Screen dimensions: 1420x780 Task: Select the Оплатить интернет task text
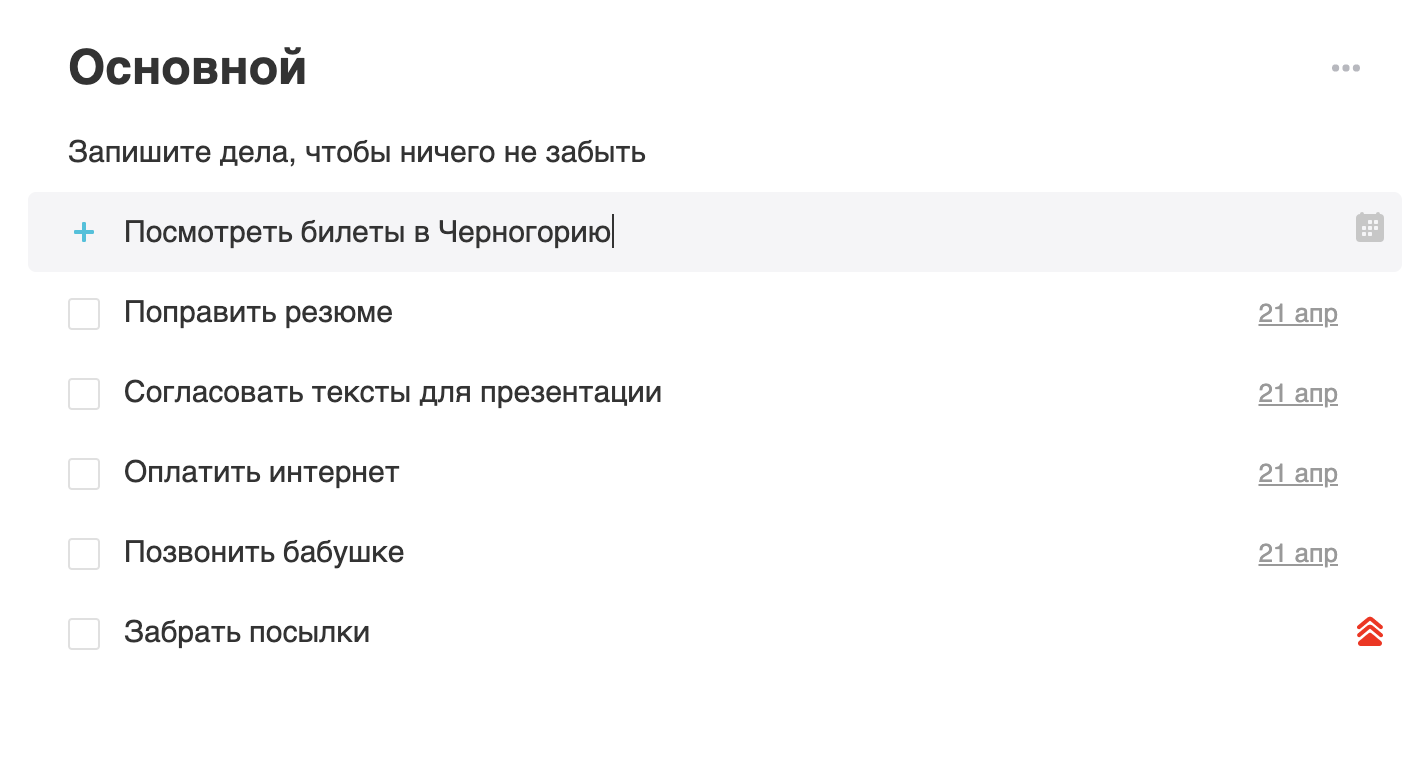[x=262, y=472]
